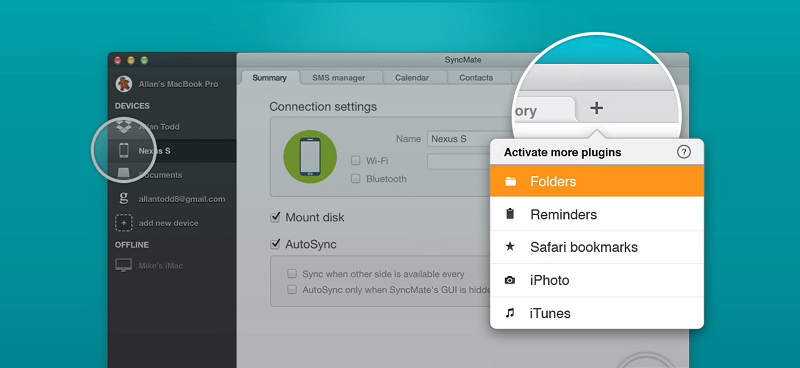Enable the Bluetooth checkbox
800x368 pixels.
pos(356,179)
